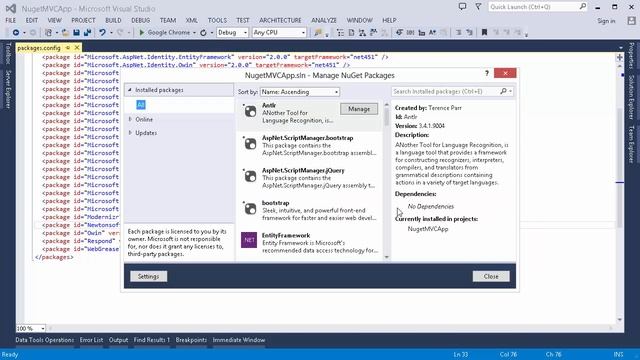
Task: Select the AspNet.ScriptManager.bootstrap package
Action: coord(310,146)
